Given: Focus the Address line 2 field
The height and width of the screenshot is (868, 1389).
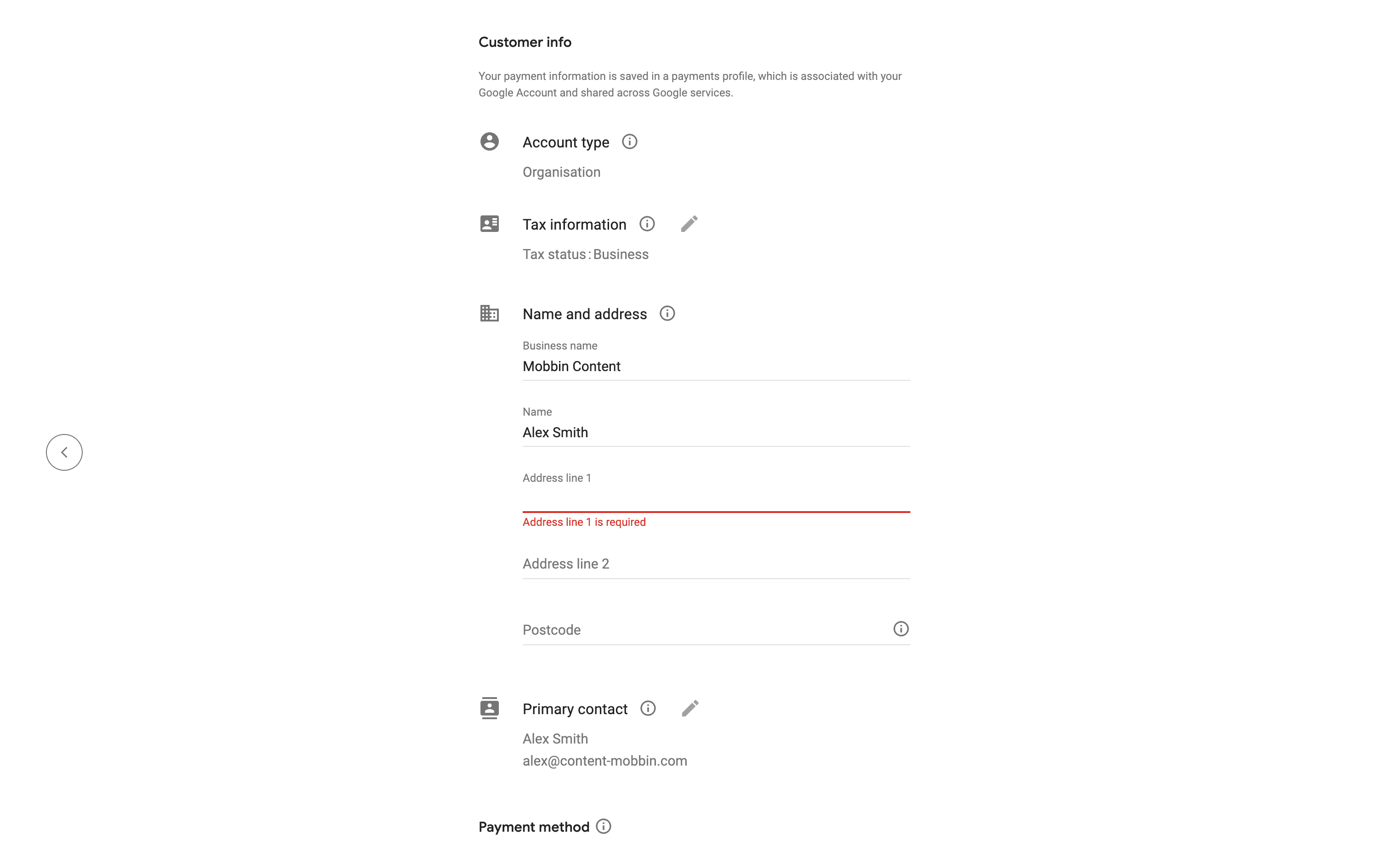Looking at the screenshot, I should (x=715, y=564).
